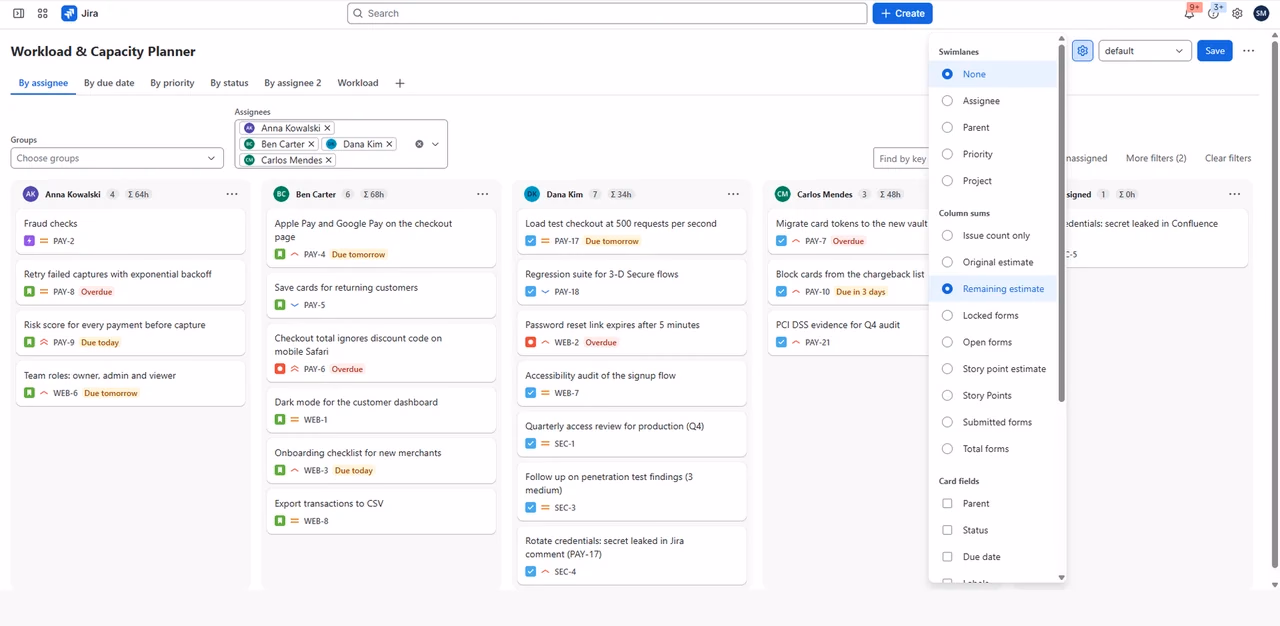Click the task icon on PAY-17 card
Viewport: 1280px width, 626px height.
[x=531, y=241]
